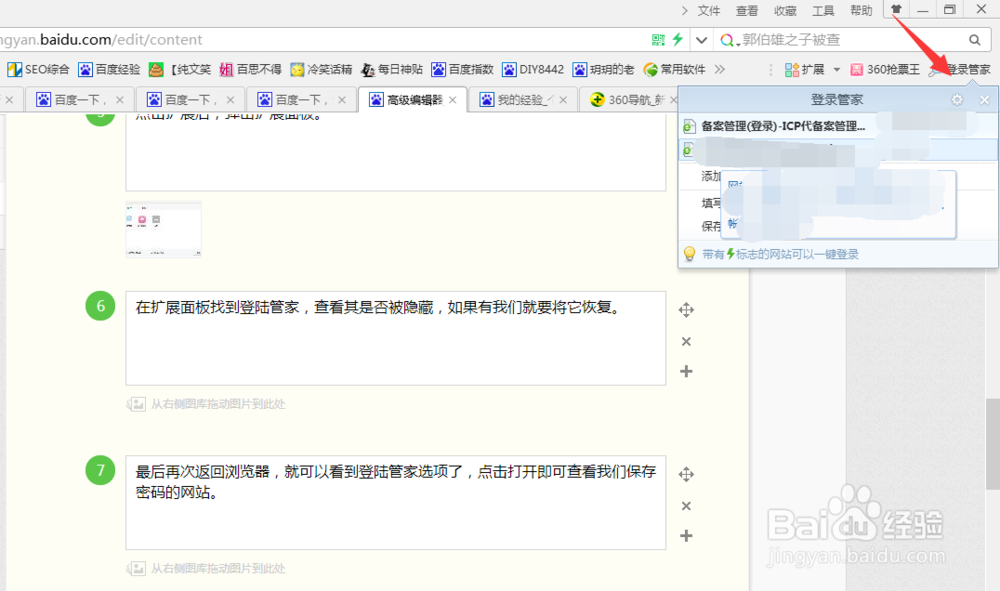This screenshot has height=591, width=1000.
Task: Click the move handle for step 7
Action: [x=686, y=474]
